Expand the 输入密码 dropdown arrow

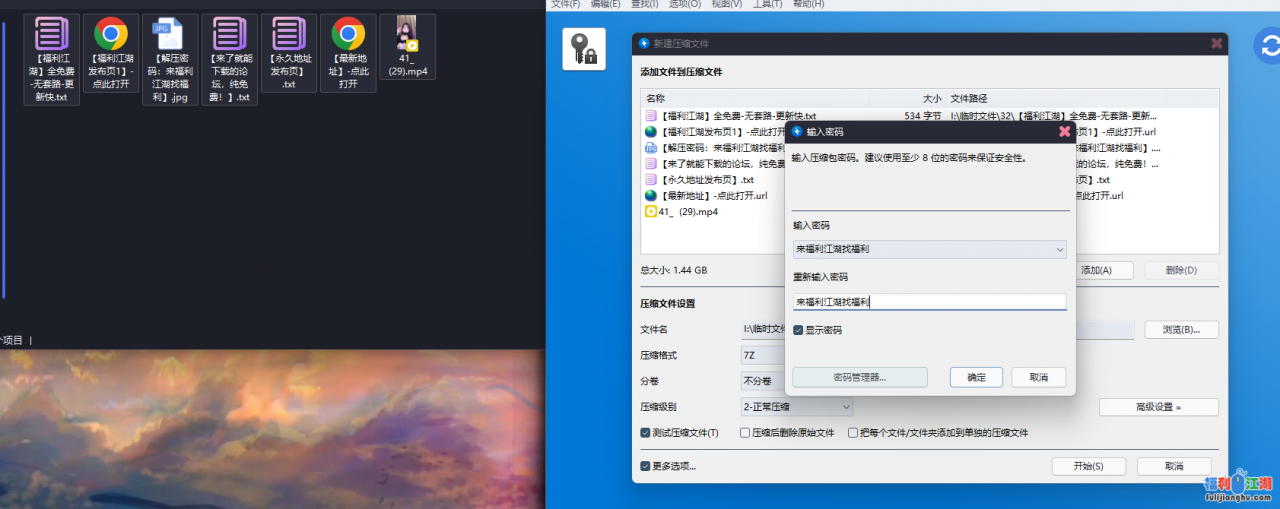point(1059,249)
